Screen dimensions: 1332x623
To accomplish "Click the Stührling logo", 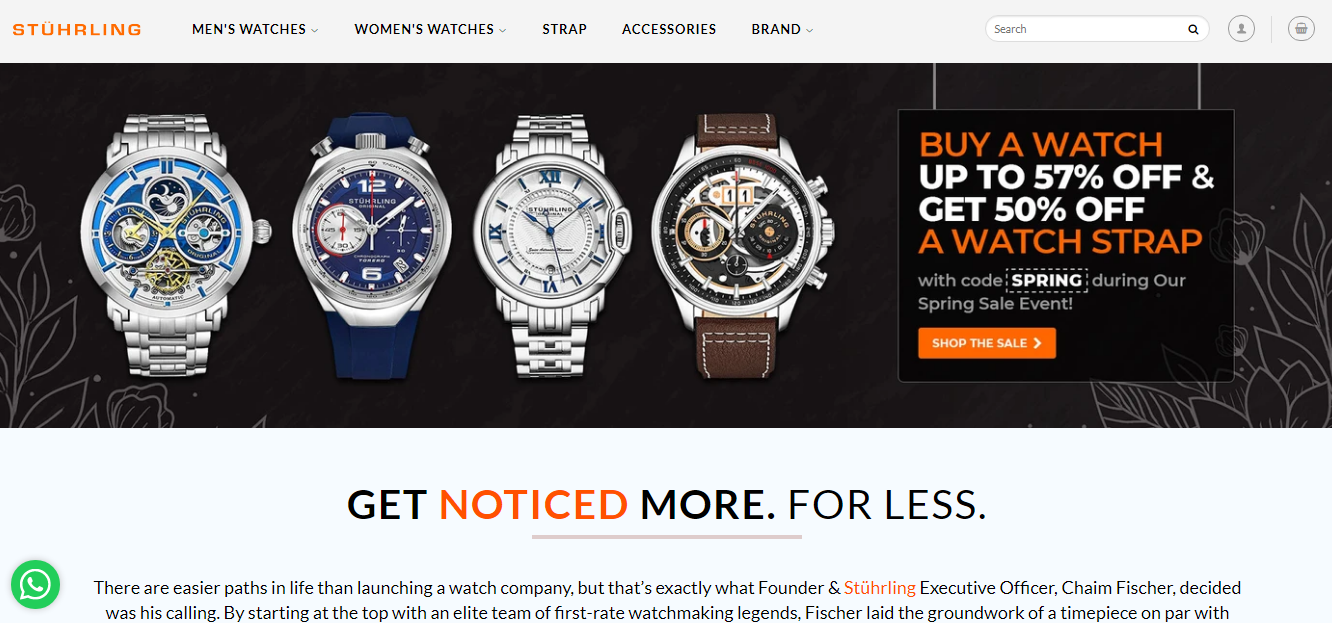I will (x=77, y=29).
